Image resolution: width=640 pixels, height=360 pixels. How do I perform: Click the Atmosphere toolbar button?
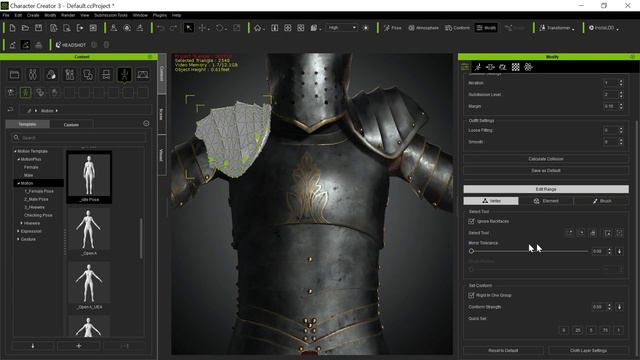423,28
